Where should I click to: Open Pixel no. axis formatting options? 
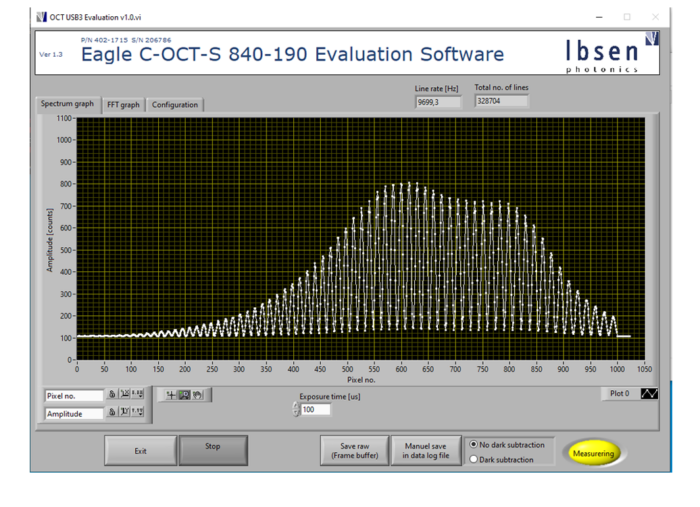coord(138,394)
